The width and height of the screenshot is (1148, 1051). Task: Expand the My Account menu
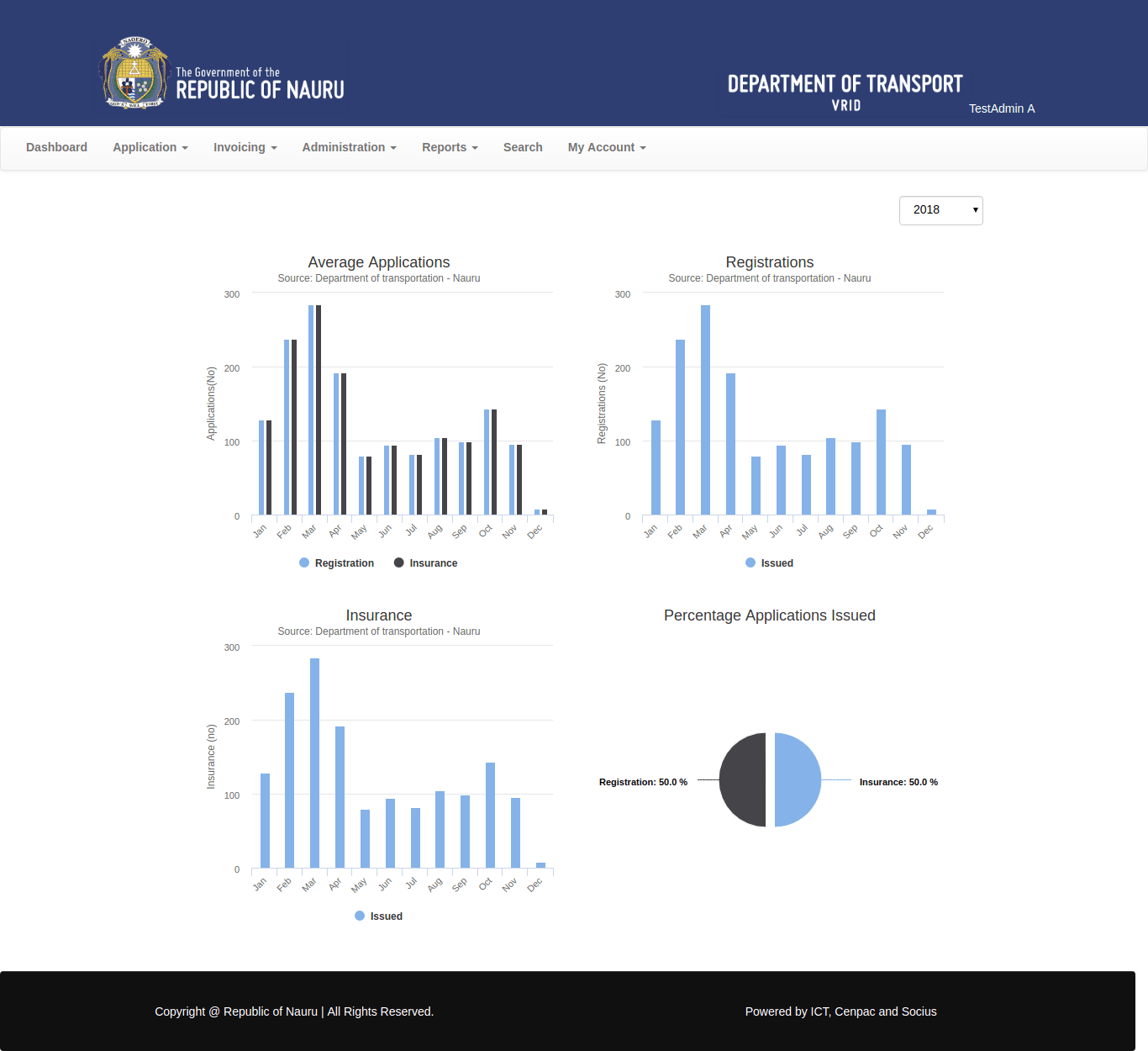tap(607, 147)
